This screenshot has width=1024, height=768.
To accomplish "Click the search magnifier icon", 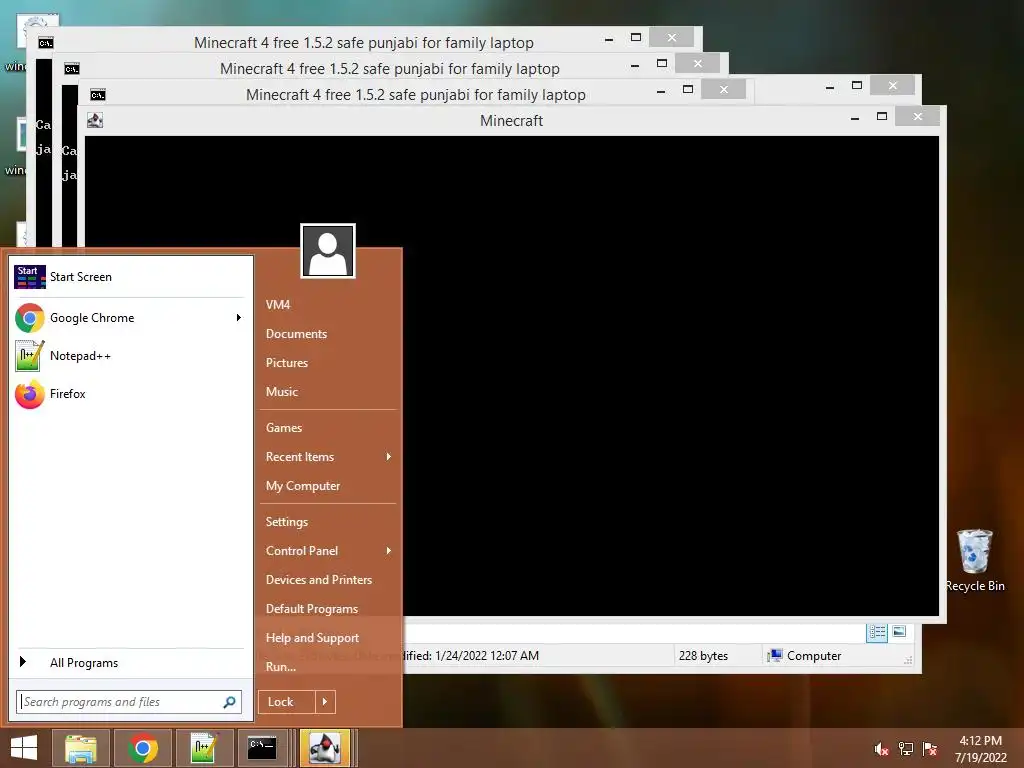I will pyautogui.click(x=229, y=702).
